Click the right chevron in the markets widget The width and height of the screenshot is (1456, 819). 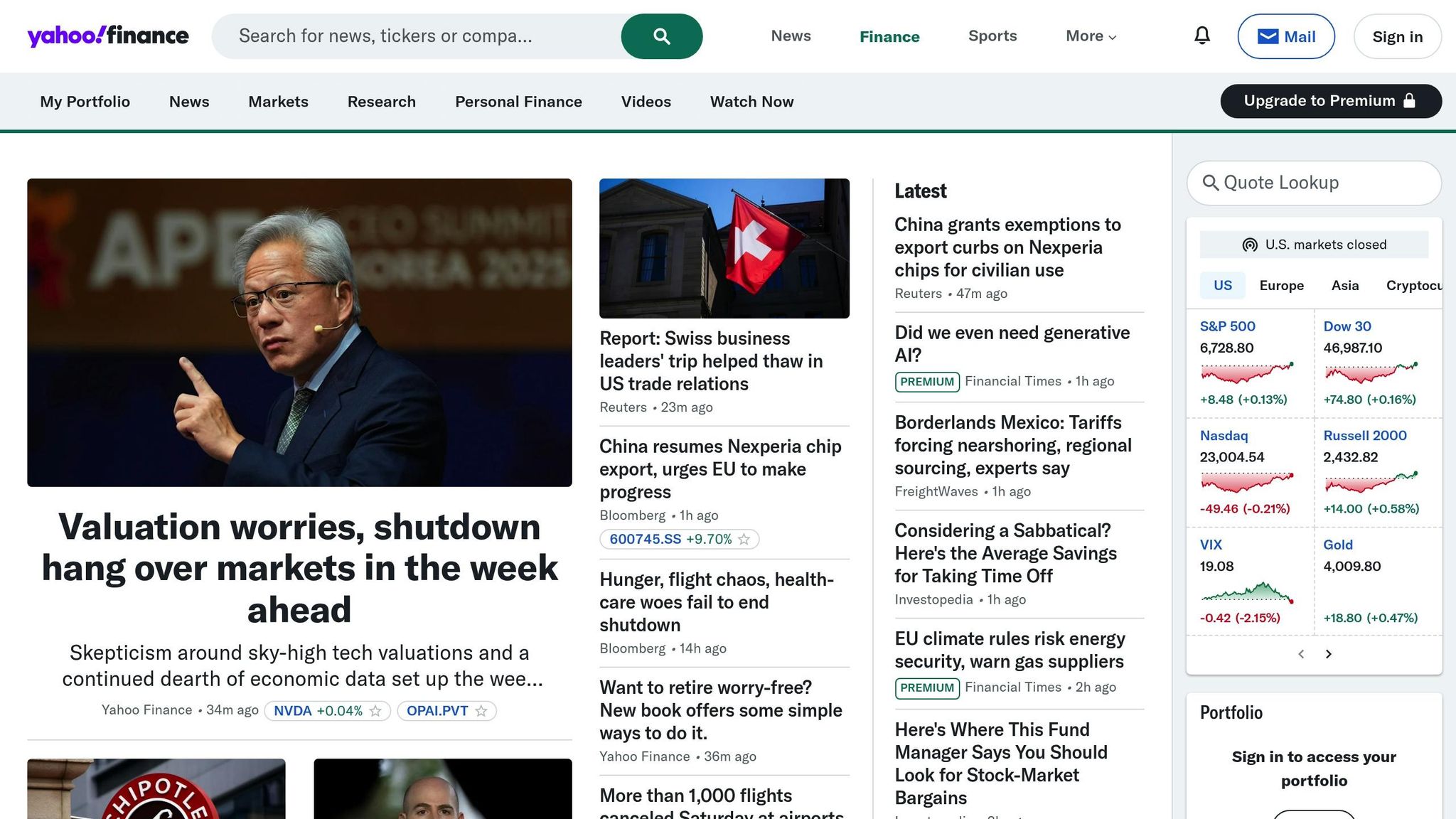1328,653
